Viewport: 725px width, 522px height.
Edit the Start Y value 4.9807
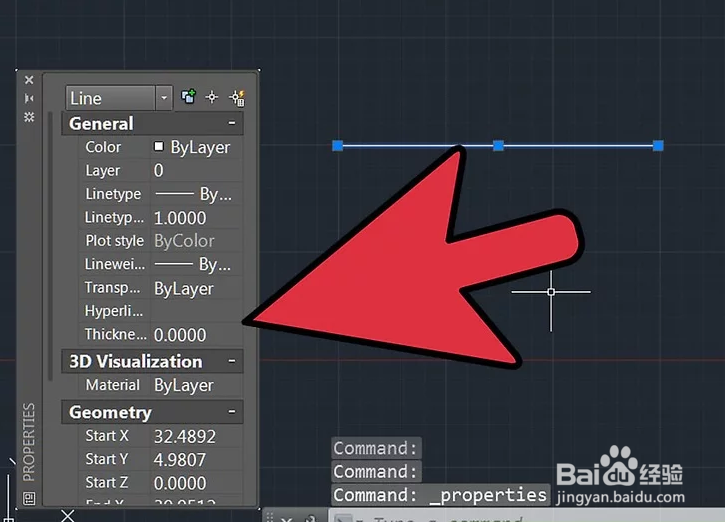(x=196, y=460)
